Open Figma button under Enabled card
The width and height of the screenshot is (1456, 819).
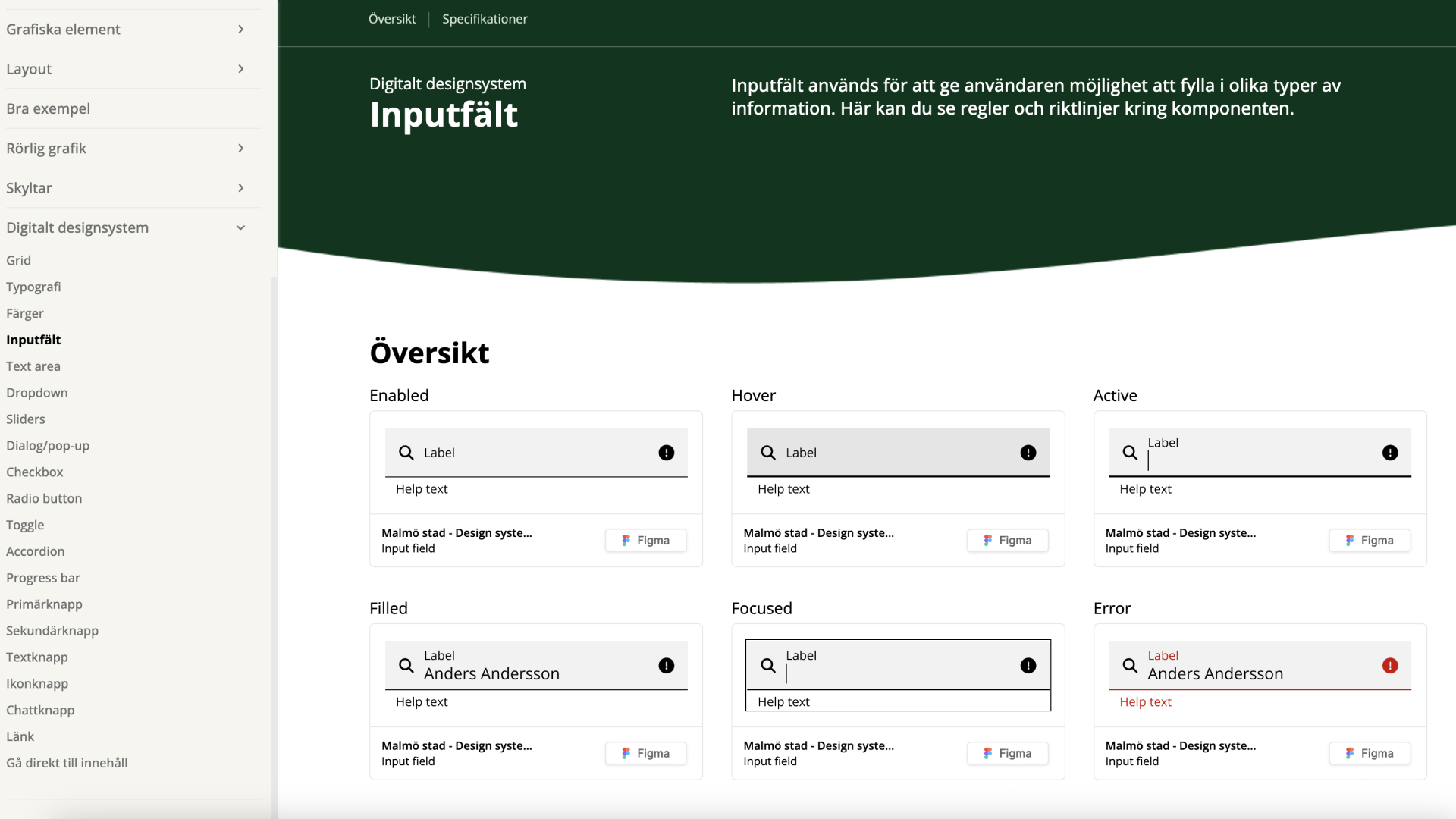[645, 541]
